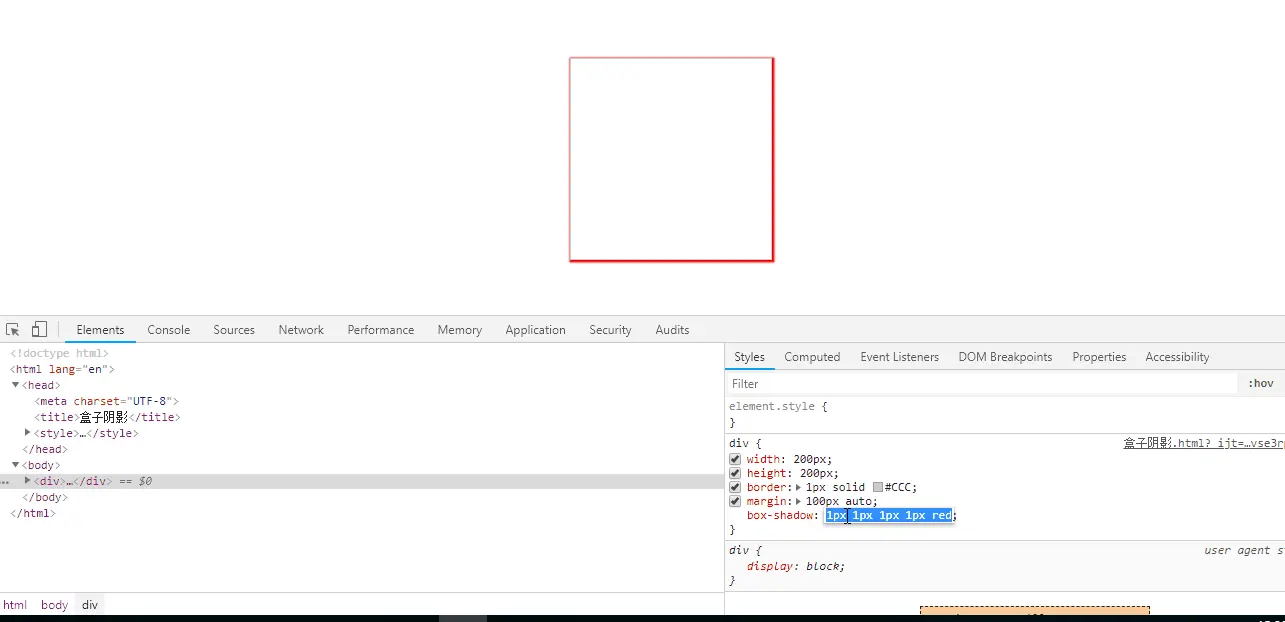Open the Audits tab

click(672, 330)
